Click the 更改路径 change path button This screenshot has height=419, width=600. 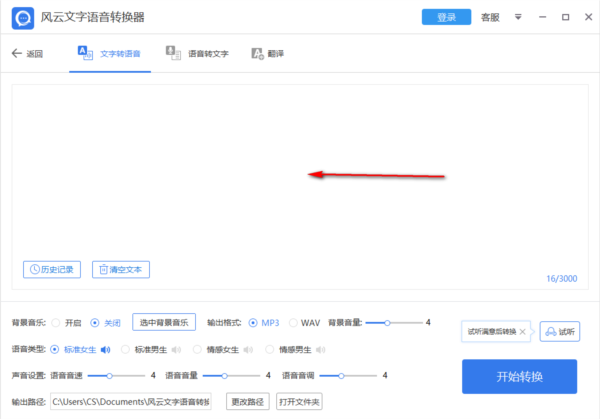click(x=247, y=402)
